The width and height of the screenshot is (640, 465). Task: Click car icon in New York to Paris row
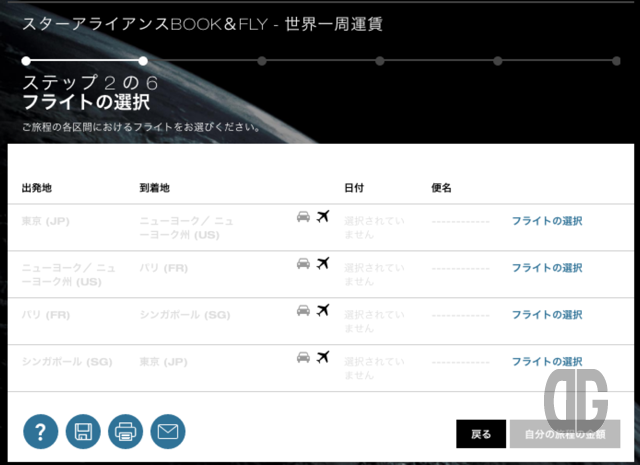click(303, 263)
